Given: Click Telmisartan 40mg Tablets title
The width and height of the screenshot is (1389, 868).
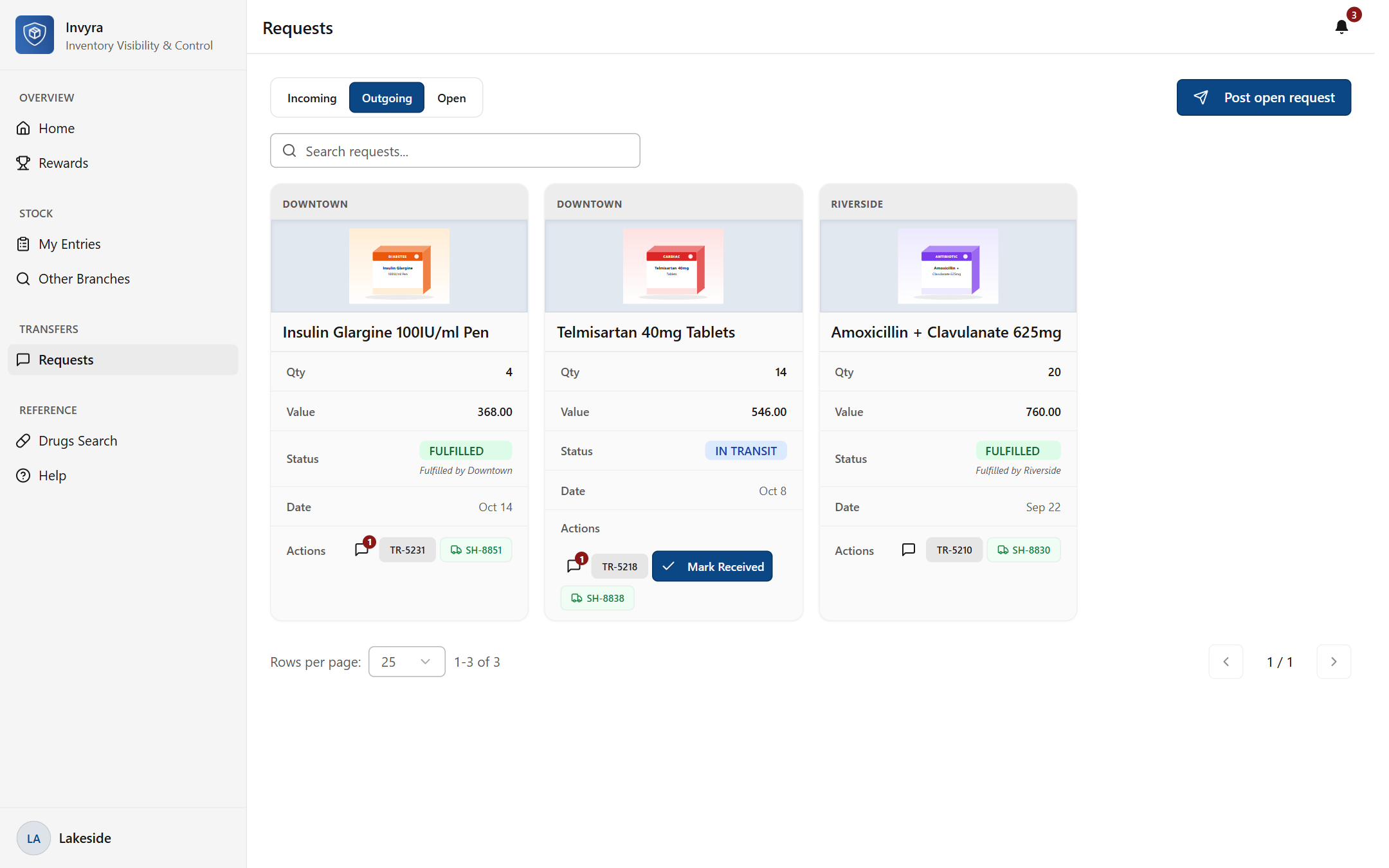Looking at the screenshot, I should (x=646, y=332).
